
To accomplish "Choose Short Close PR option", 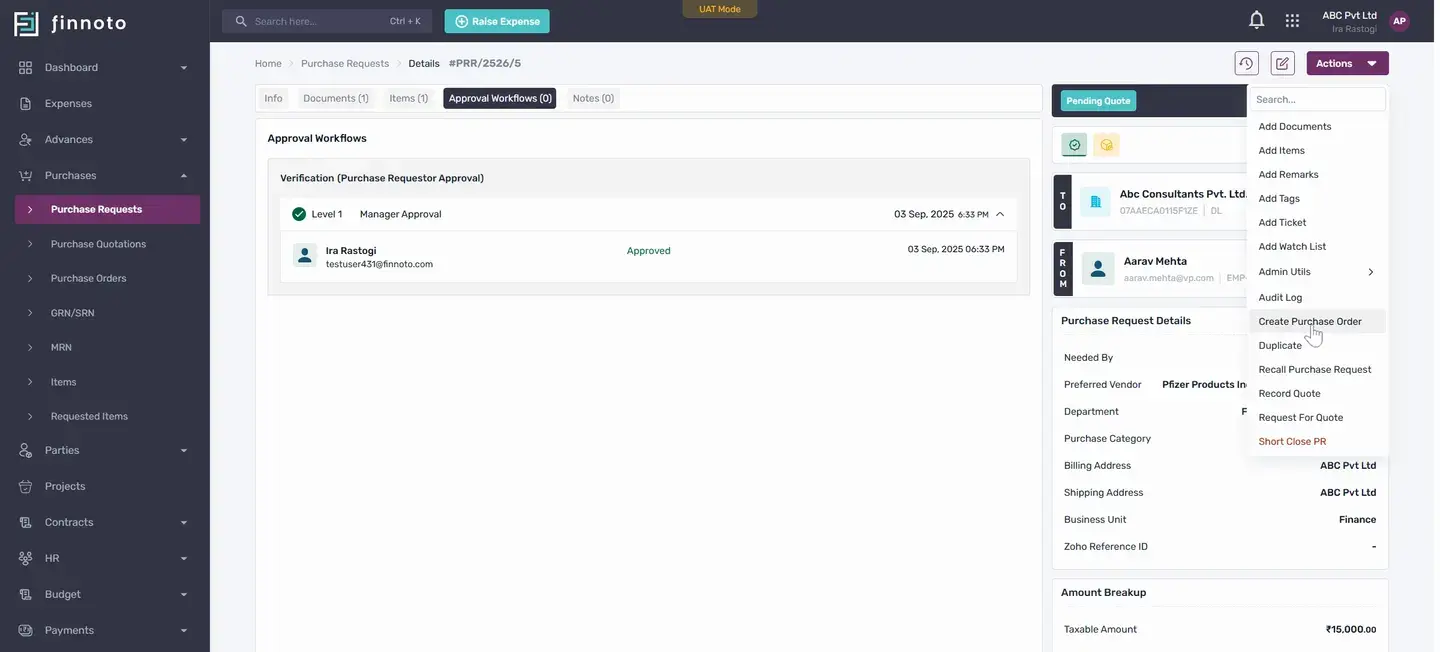I will (1317, 441).
